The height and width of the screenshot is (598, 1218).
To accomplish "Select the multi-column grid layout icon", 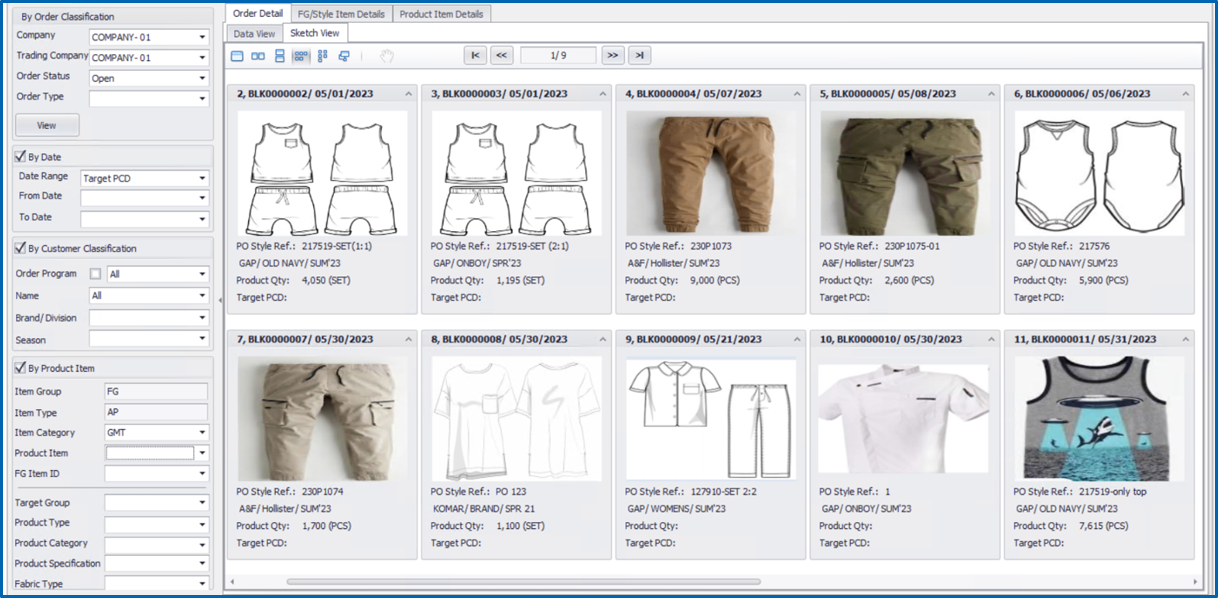I will [300, 56].
